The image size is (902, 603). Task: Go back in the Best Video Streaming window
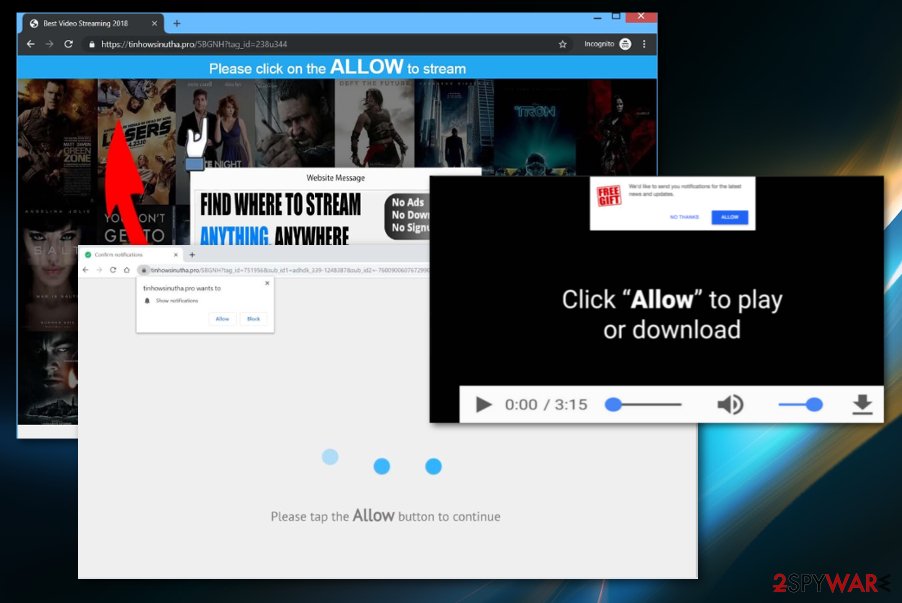(x=31, y=44)
